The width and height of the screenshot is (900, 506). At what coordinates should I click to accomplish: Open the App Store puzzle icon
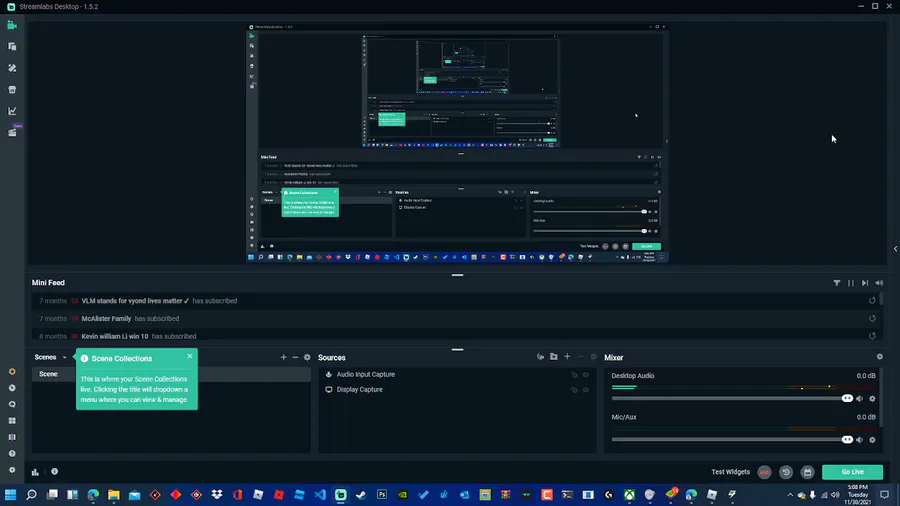[x=12, y=68]
